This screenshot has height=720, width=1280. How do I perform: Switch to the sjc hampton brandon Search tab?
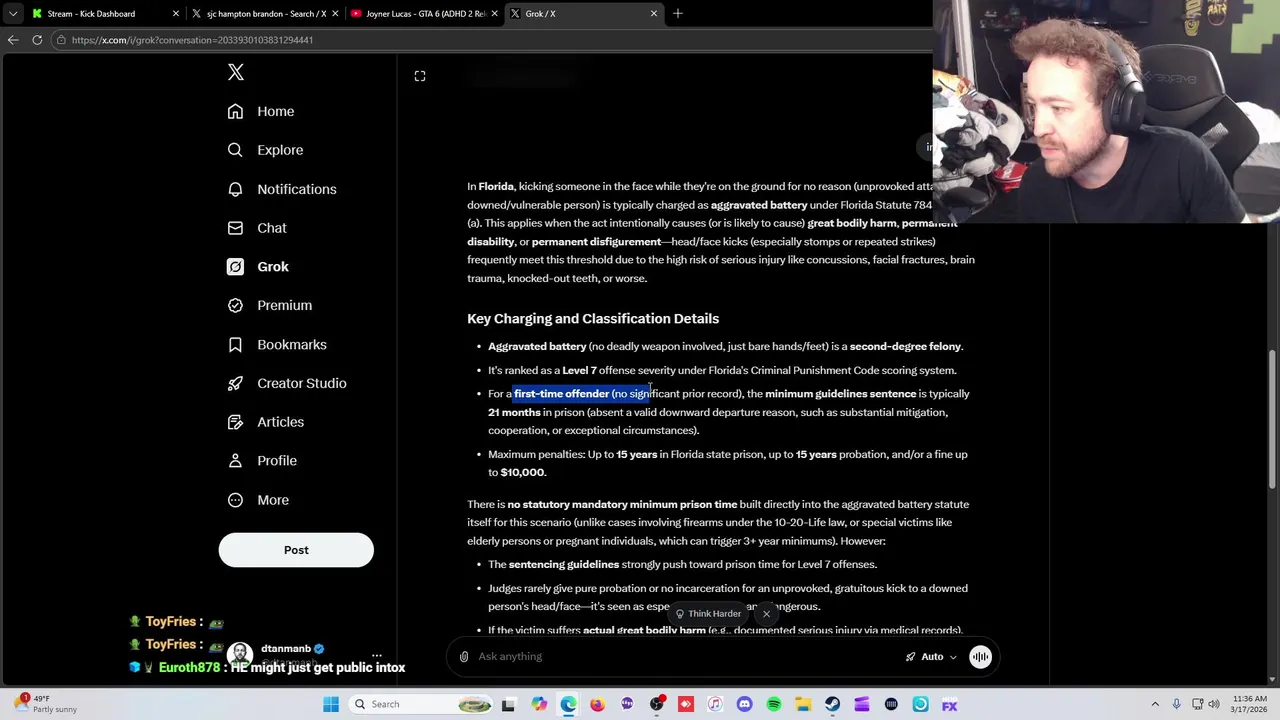(264, 14)
